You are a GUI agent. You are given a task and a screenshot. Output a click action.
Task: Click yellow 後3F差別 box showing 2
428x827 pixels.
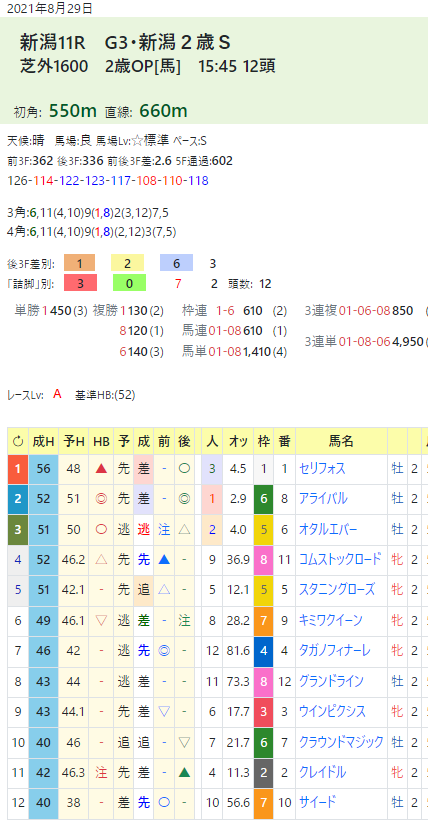tap(128, 263)
